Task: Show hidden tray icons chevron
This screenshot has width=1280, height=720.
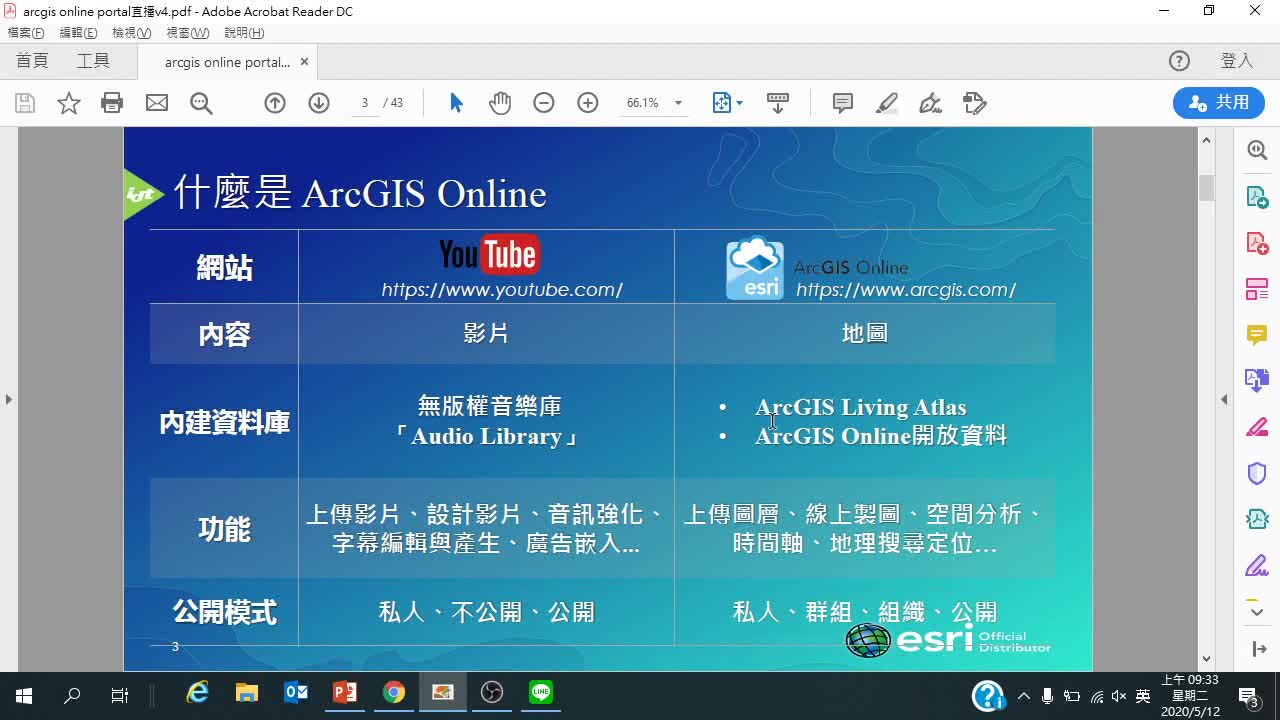Action: click(1023, 696)
